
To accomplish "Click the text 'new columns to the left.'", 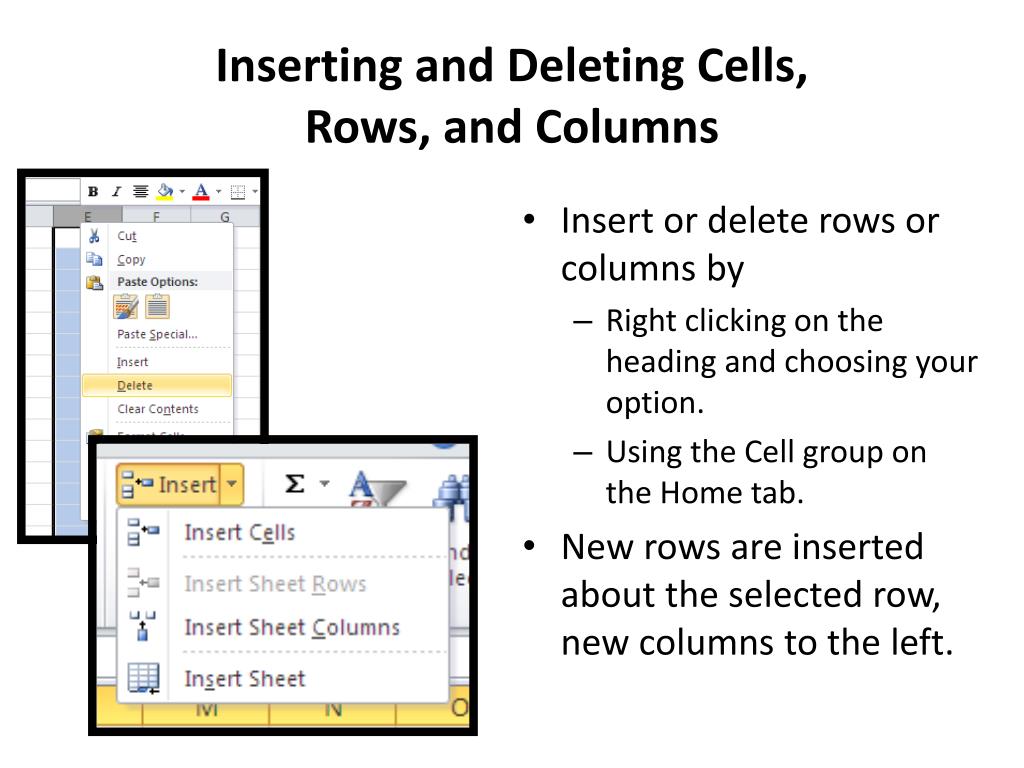I will coord(757,643).
